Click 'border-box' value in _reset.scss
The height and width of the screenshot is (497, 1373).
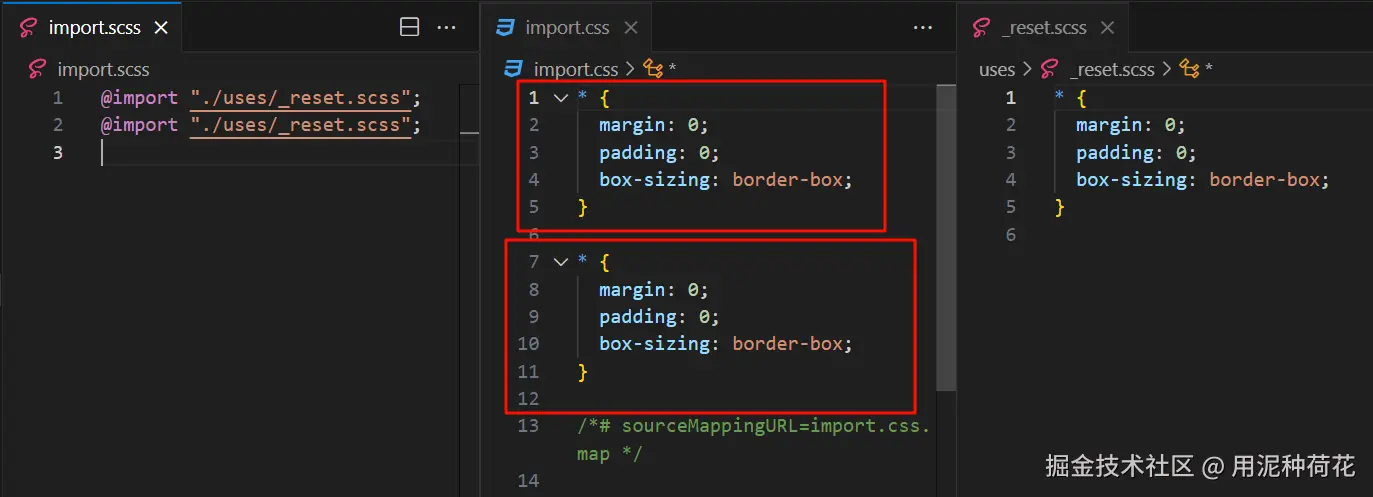click(1265, 180)
